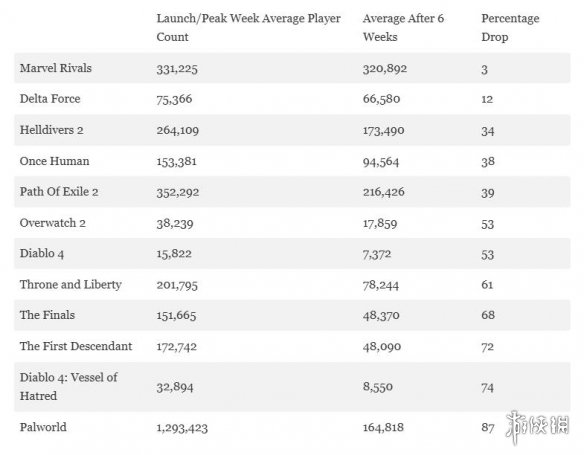Select the Delta Force game name

pyautogui.click(x=50, y=99)
